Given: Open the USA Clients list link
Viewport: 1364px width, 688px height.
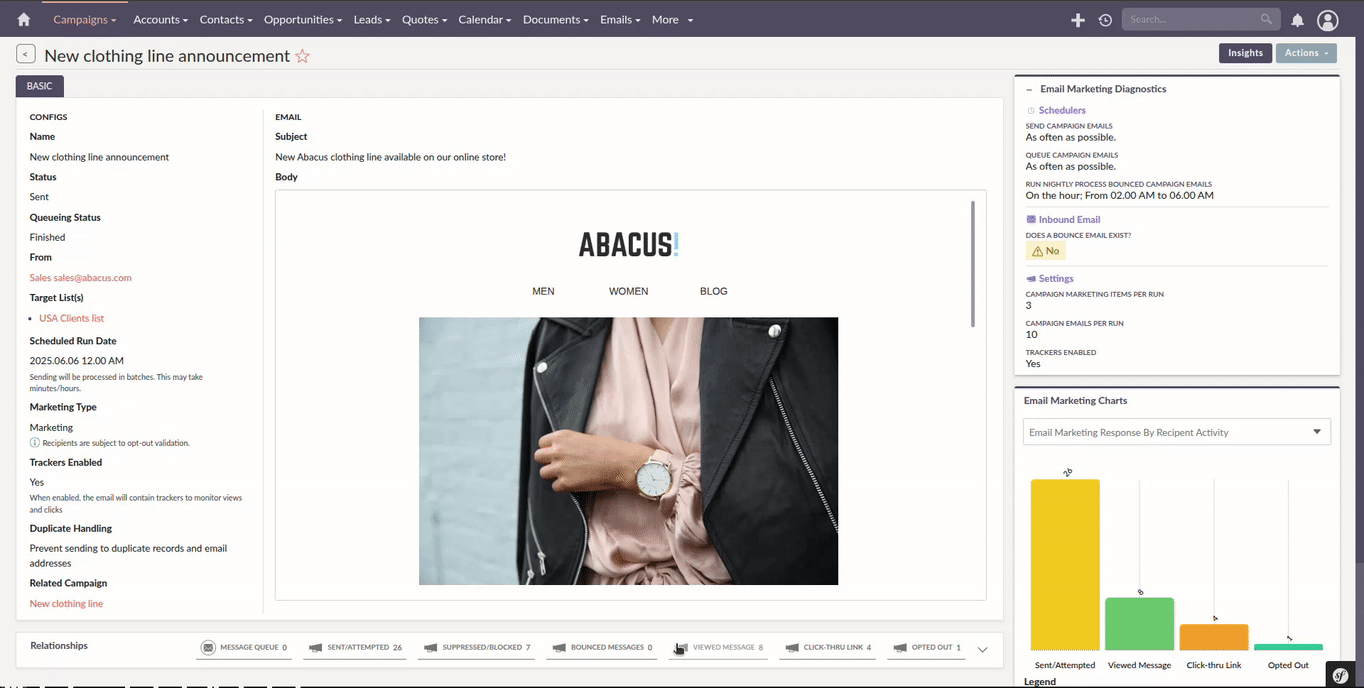Looking at the screenshot, I should tap(70, 317).
